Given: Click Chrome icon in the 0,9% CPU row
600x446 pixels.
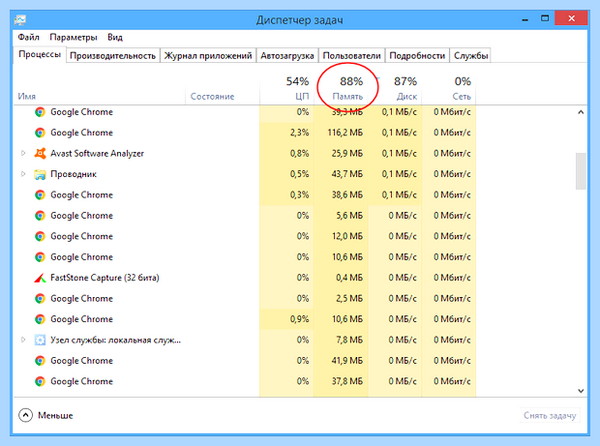Looking at the screenshot, I should 40,319.
